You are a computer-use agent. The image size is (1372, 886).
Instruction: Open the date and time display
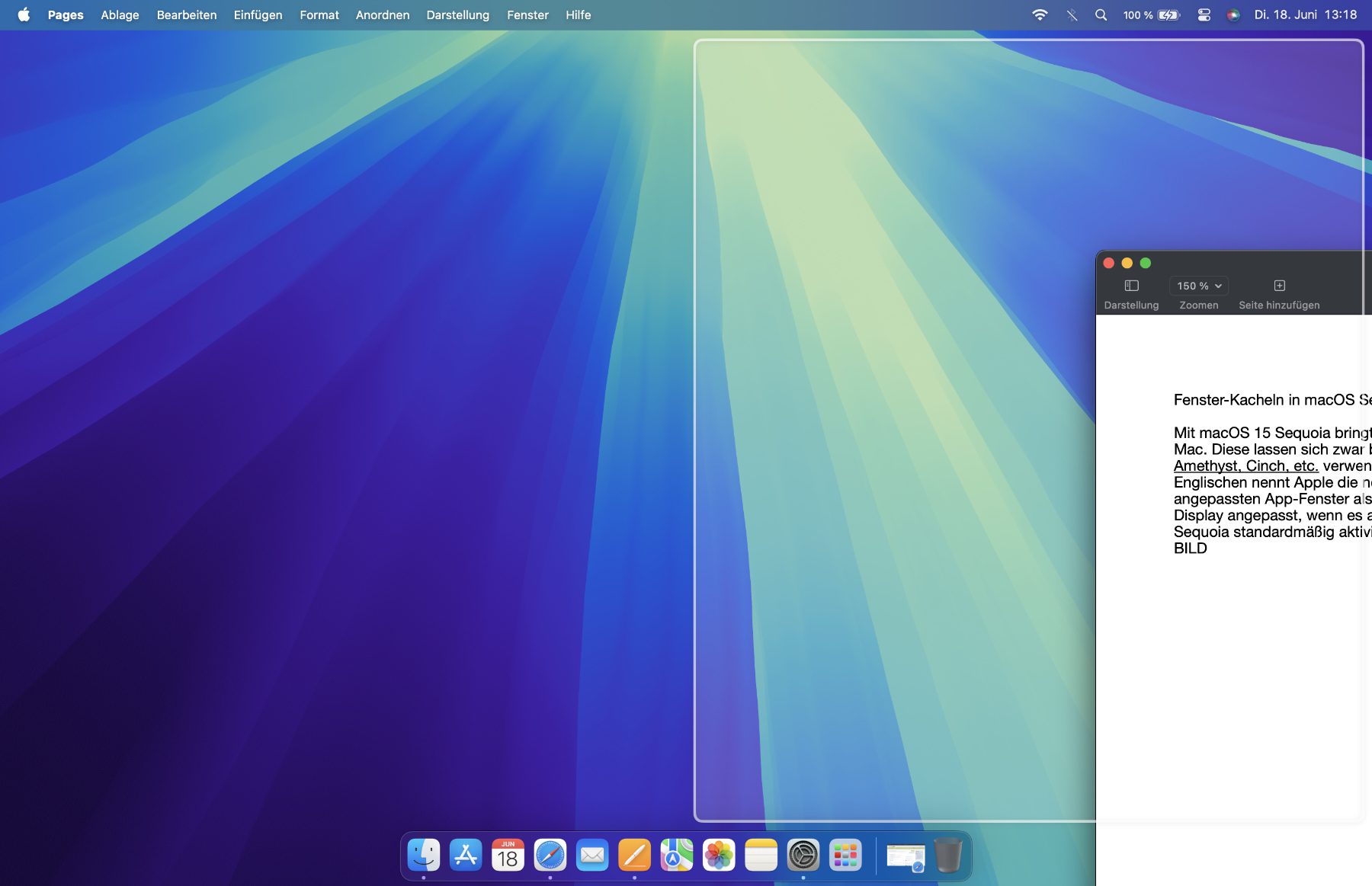point(1305,15)
